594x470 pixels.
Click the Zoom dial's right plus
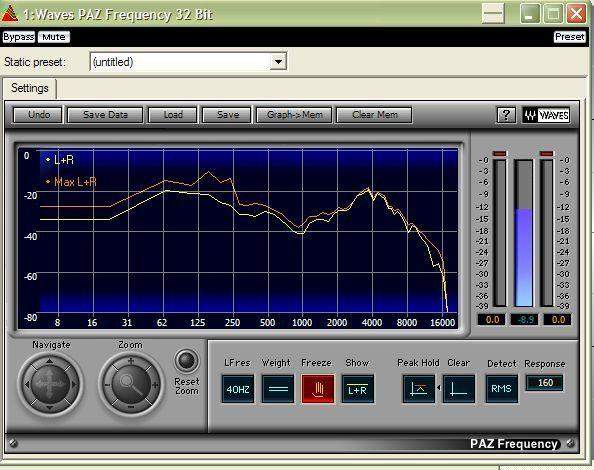(x=155, y=385)
